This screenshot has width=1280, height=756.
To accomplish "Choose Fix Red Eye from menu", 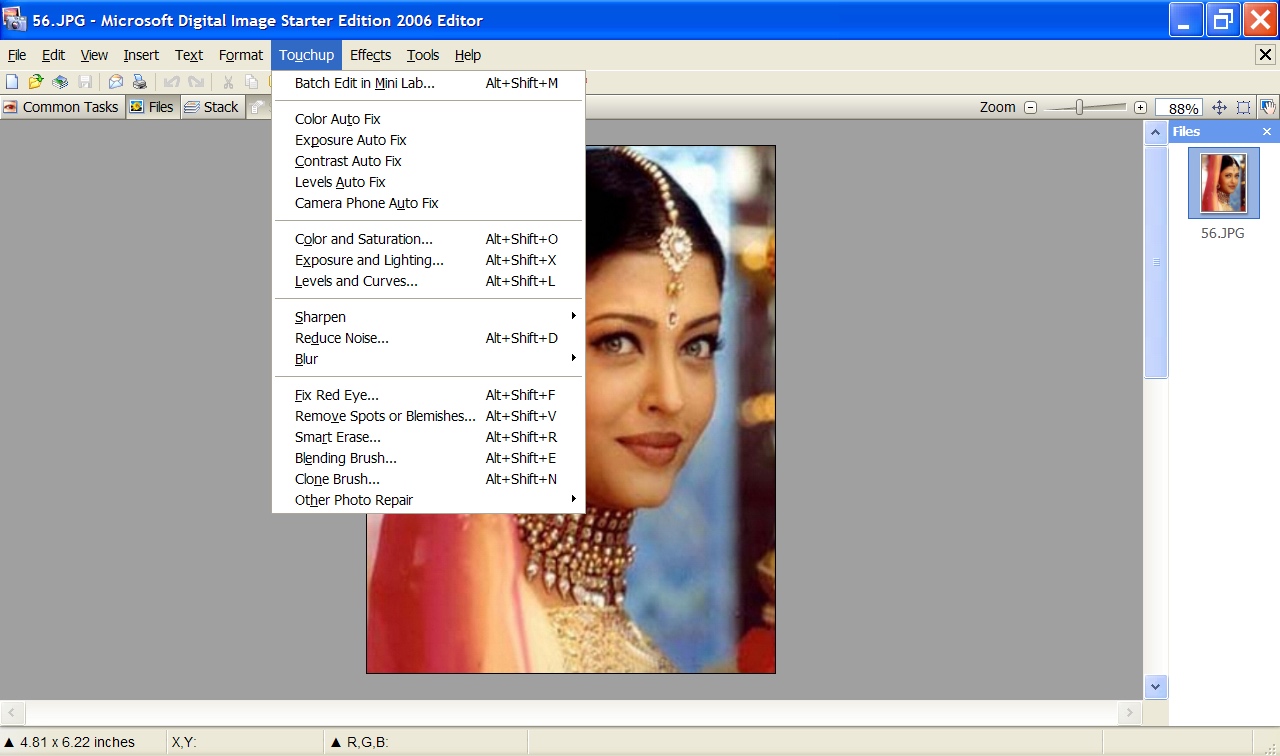I will (x=337, y=395).
